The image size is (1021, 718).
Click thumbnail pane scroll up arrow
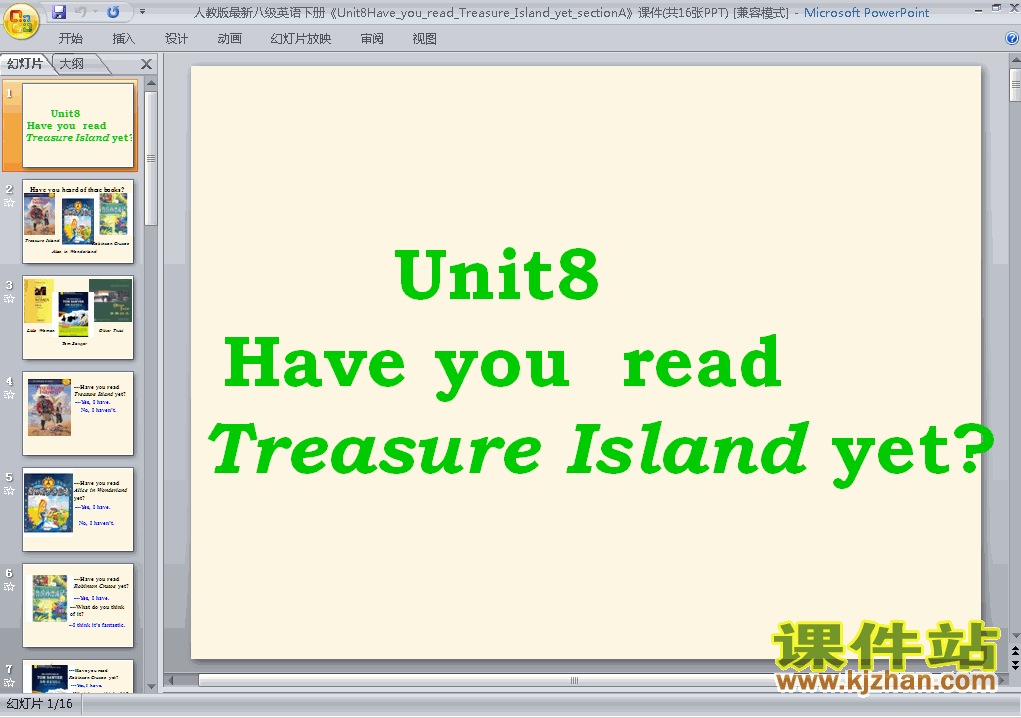151,83
